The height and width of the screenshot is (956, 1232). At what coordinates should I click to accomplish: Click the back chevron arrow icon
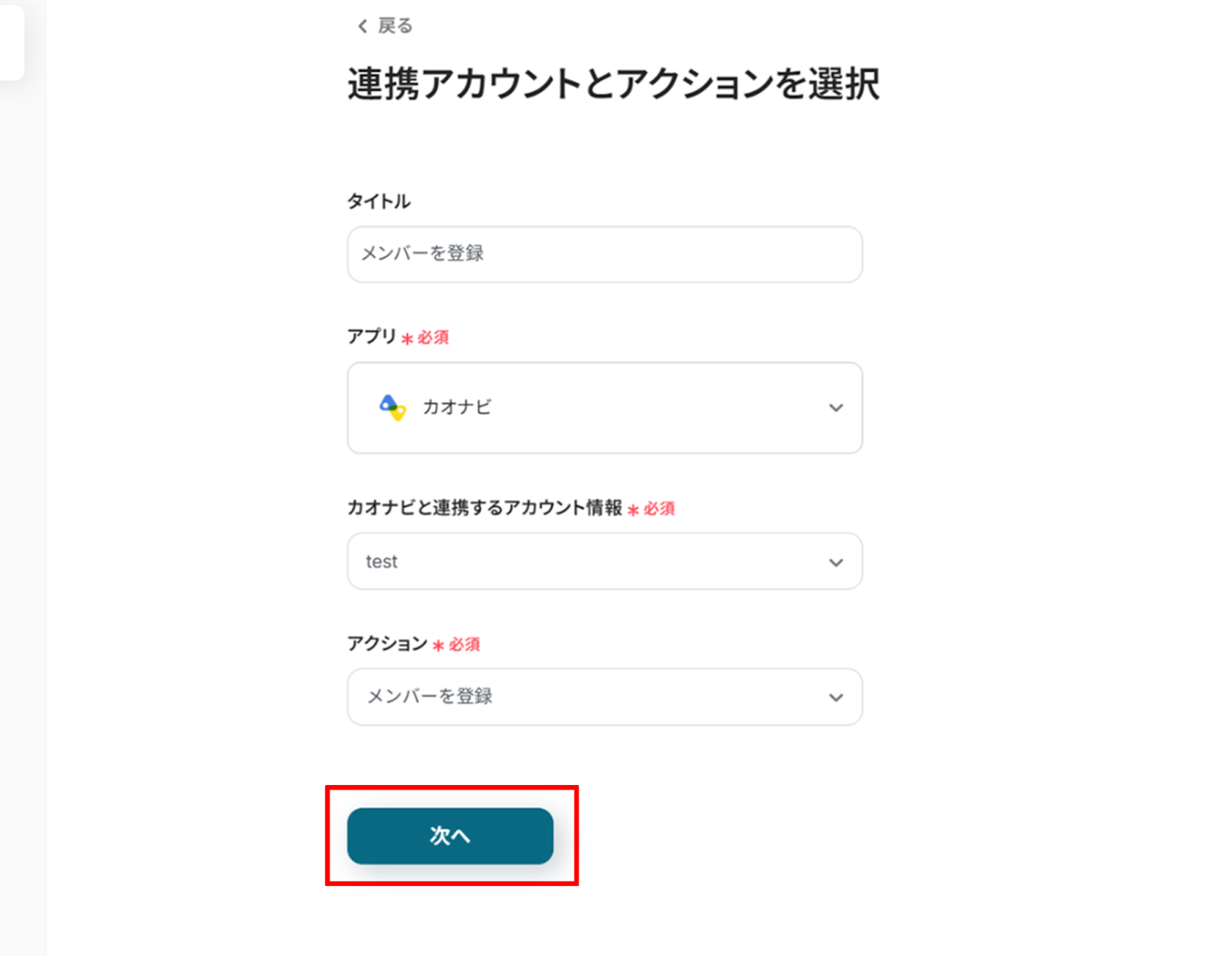coord(362,27)
